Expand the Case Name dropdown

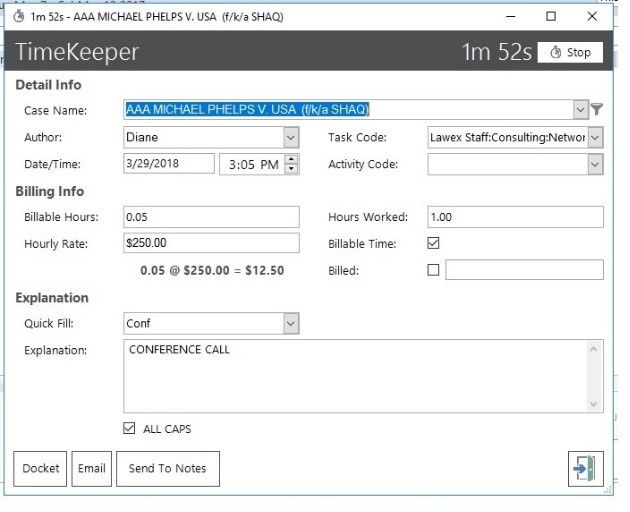tap(580, 109)
